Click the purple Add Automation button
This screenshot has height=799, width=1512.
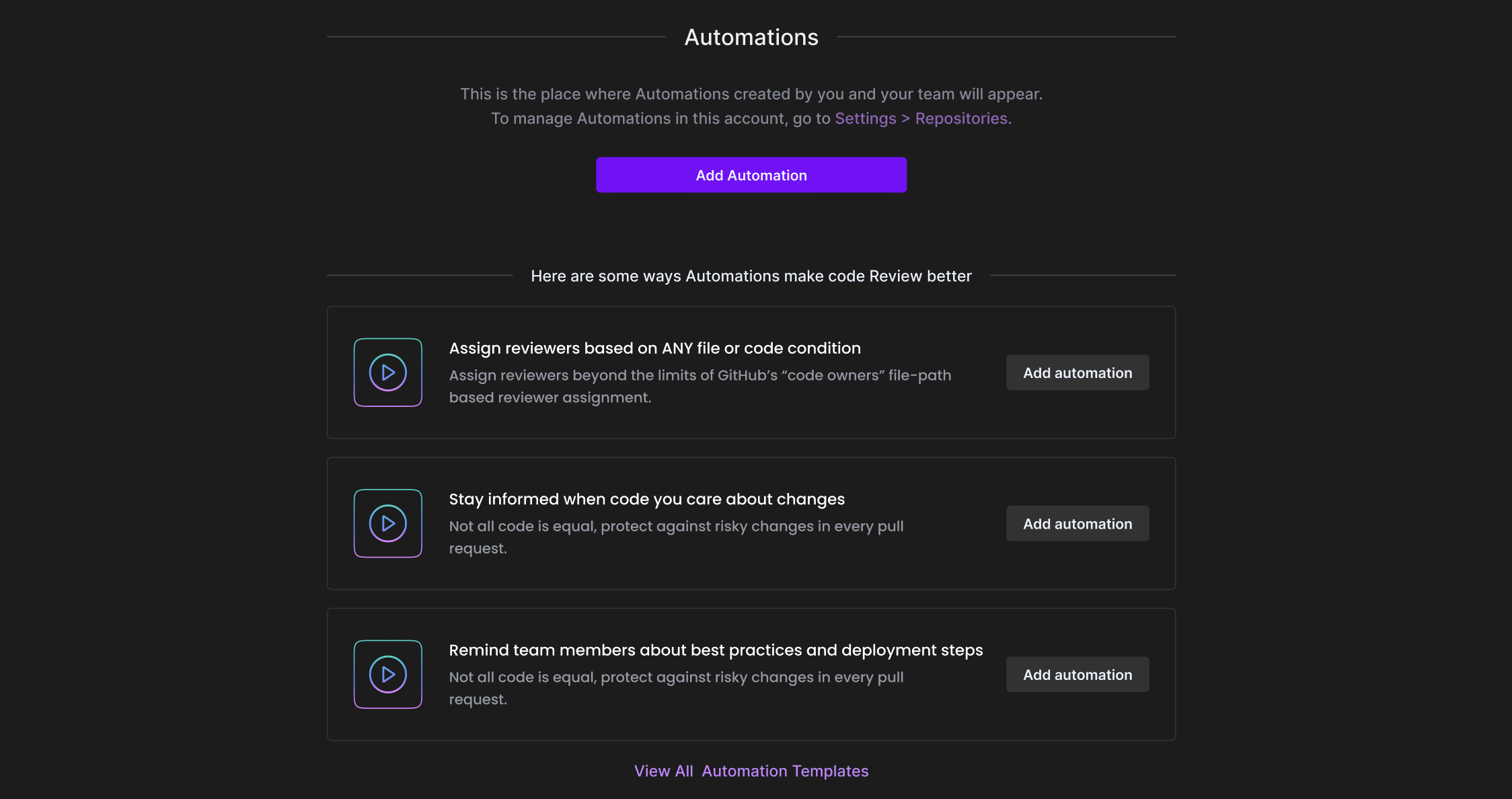coord(751,175)
